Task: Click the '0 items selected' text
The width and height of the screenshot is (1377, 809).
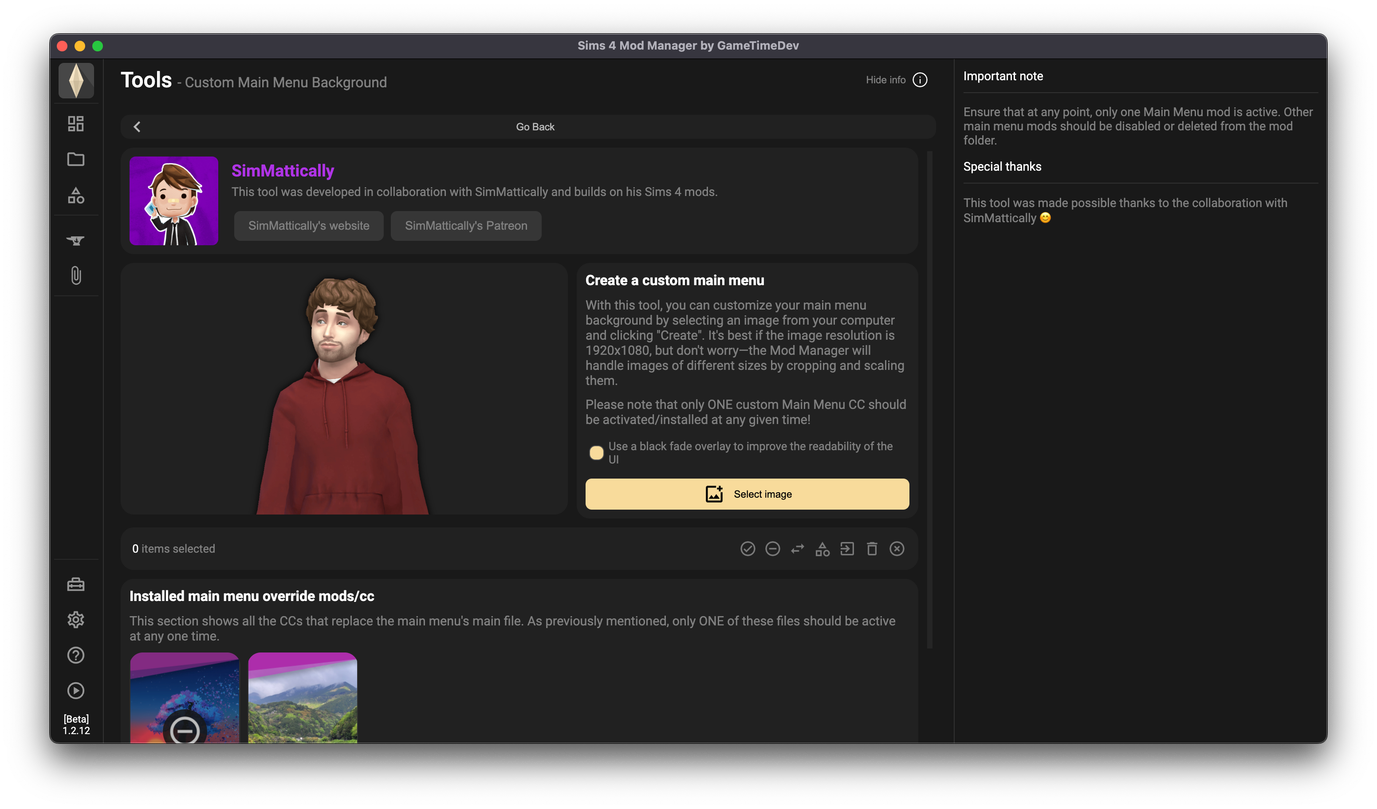Action: point(174,549)
